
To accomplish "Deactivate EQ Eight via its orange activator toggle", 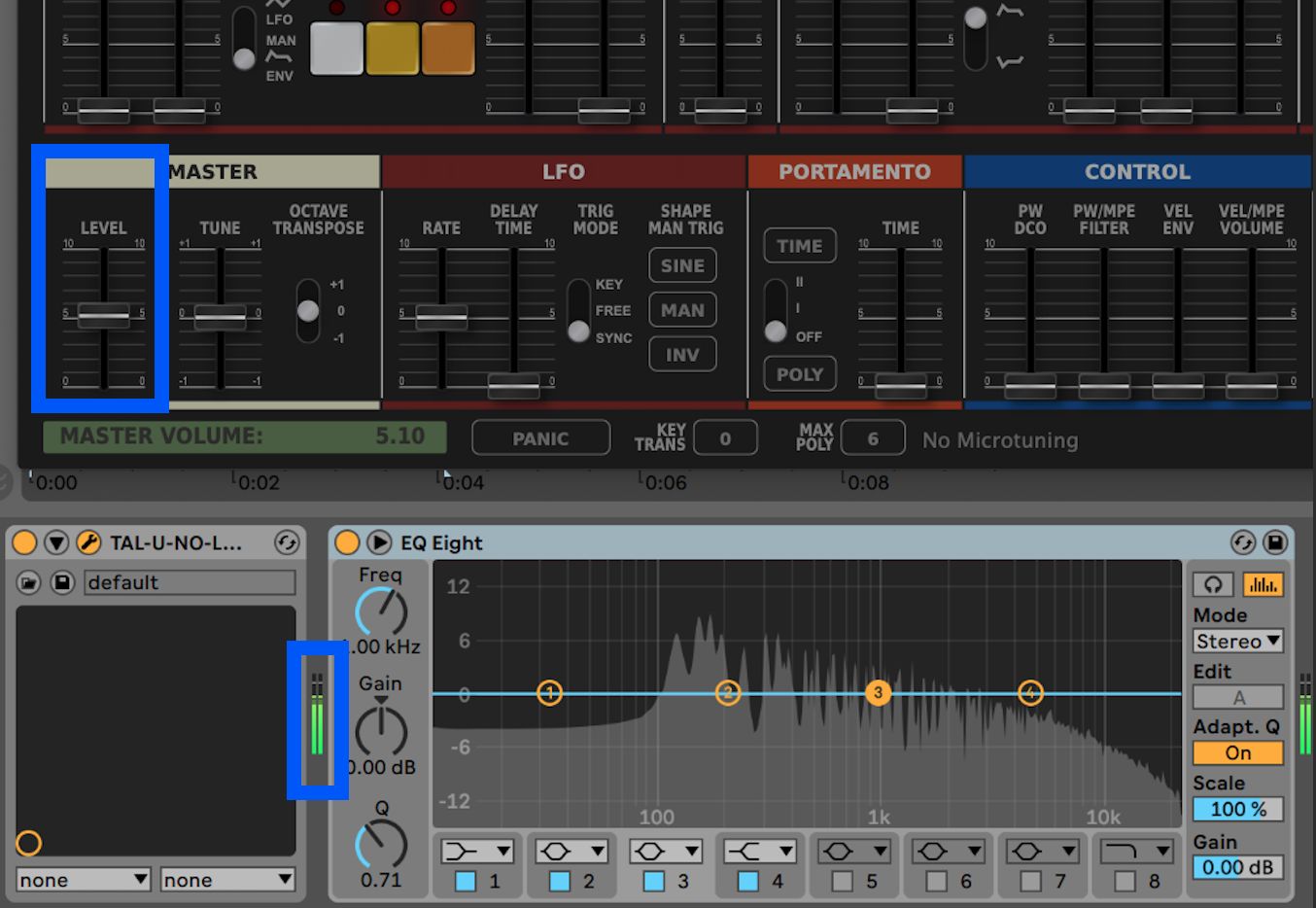I will click(x=346, y=542).
